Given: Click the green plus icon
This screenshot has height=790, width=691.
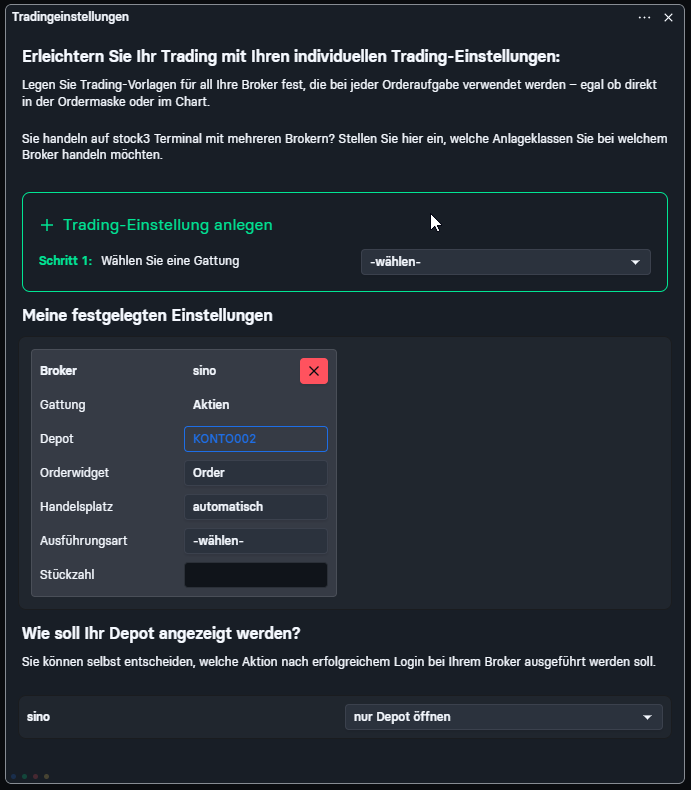Looking at the screenshot, I should [x=47, y=225].
